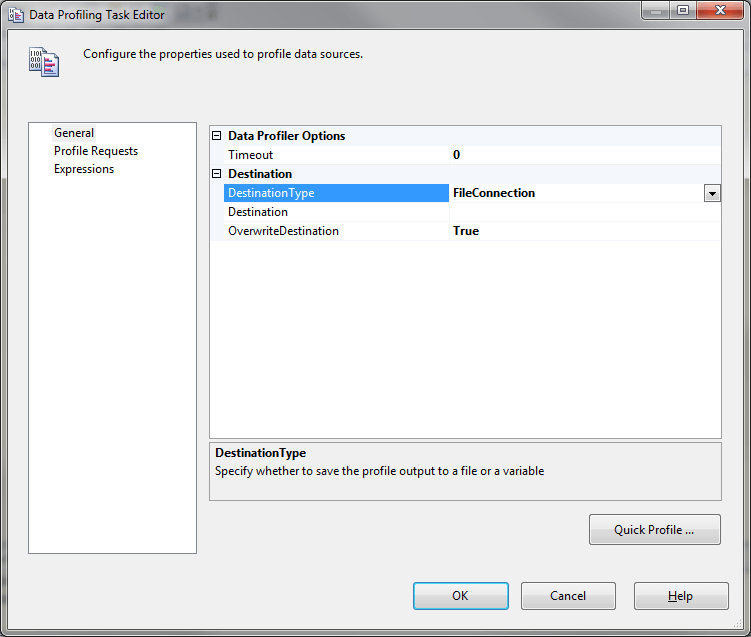
Task: Open Help for the task editor
Action: [x=680, y=596]
